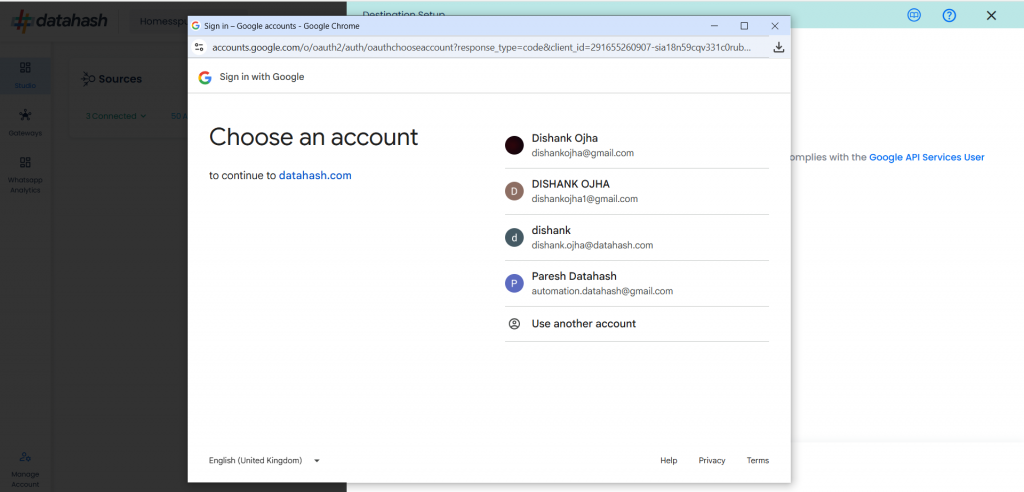Image resolution: width=1024 pixels, height=492 pixels.
Task: Expand the 3 Connected dropdown
Action: (116, 116)
